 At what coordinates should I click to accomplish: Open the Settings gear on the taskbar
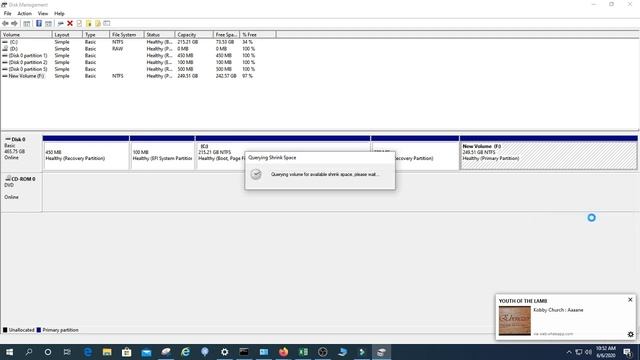click(224, 352)
